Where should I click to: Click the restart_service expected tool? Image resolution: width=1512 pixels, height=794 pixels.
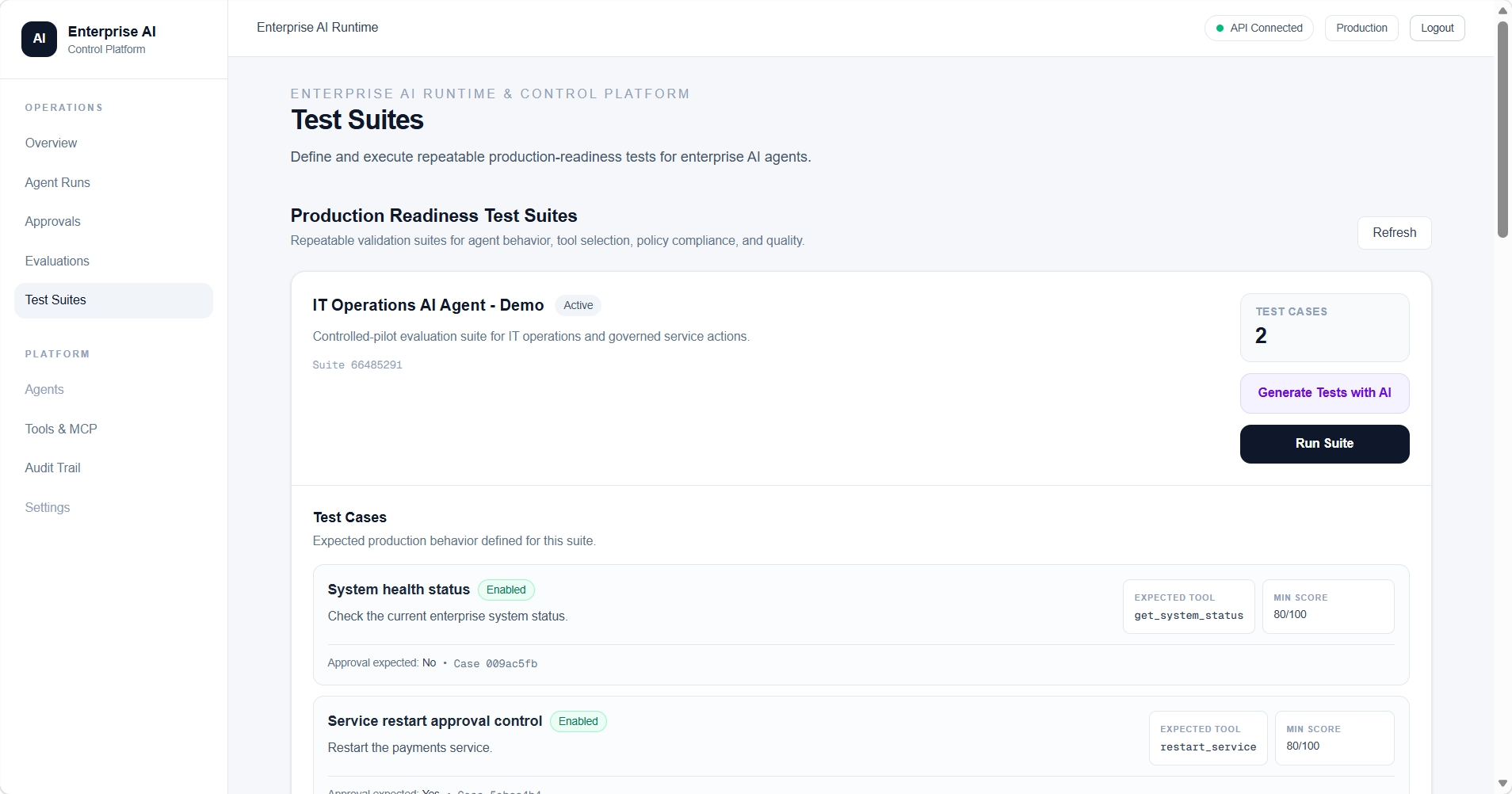point(1208,739)
